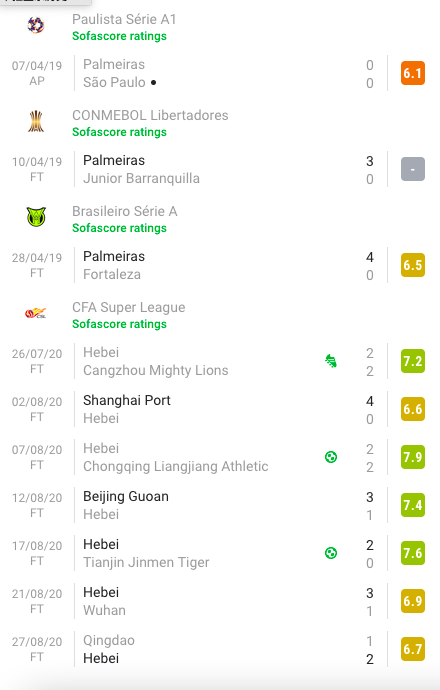
Task: Click the CFA Super League logo
Action: click(36, 313)
